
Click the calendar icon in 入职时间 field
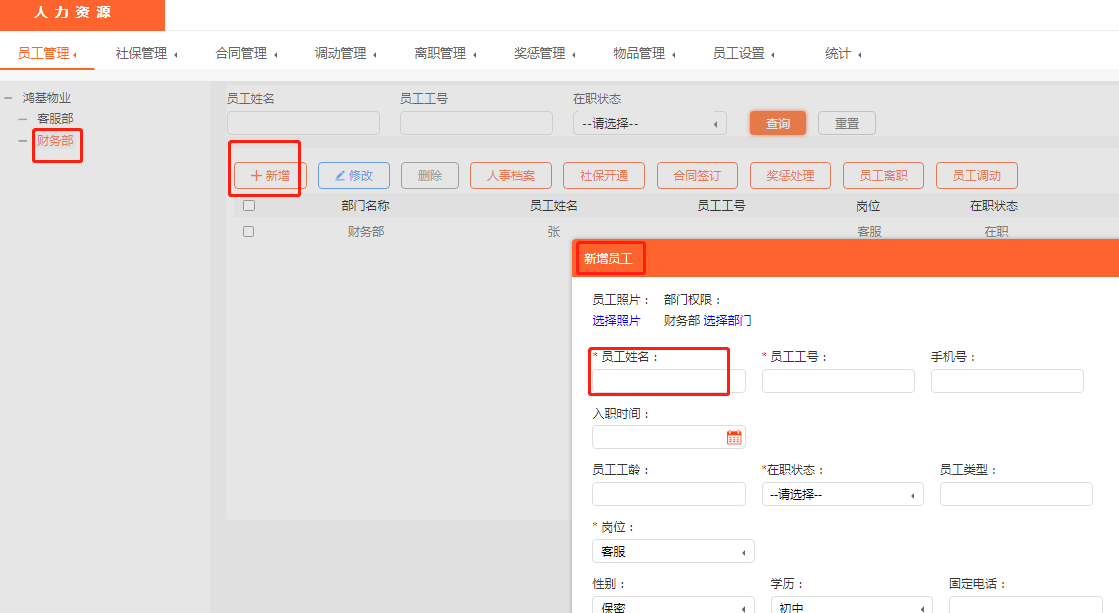coord(734,437)
